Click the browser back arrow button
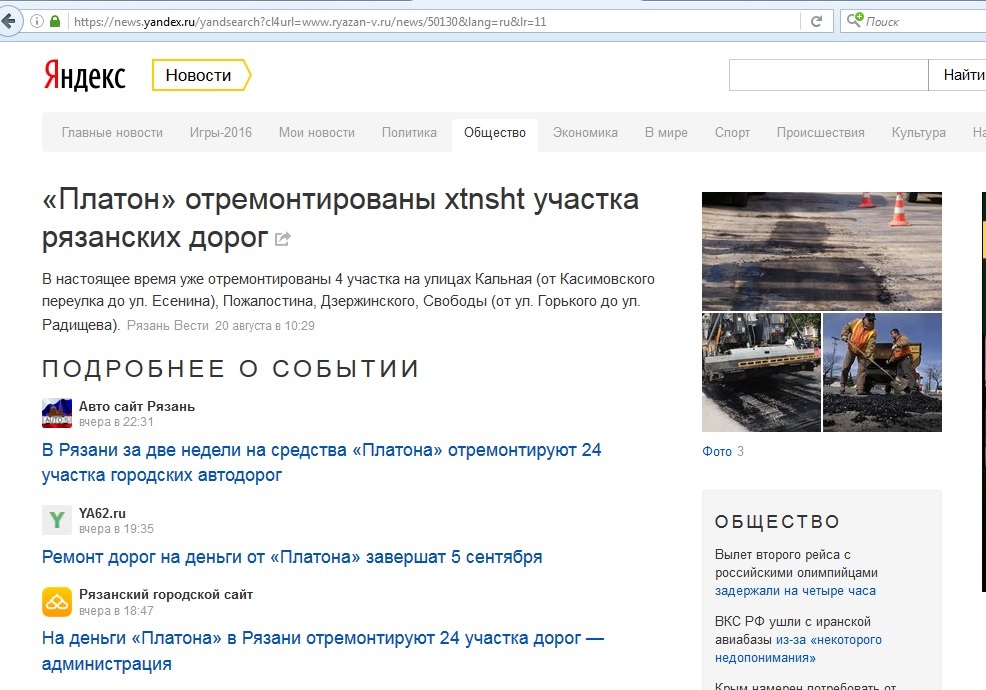Viewport: 986px width, 690px height. click(10, 20)
